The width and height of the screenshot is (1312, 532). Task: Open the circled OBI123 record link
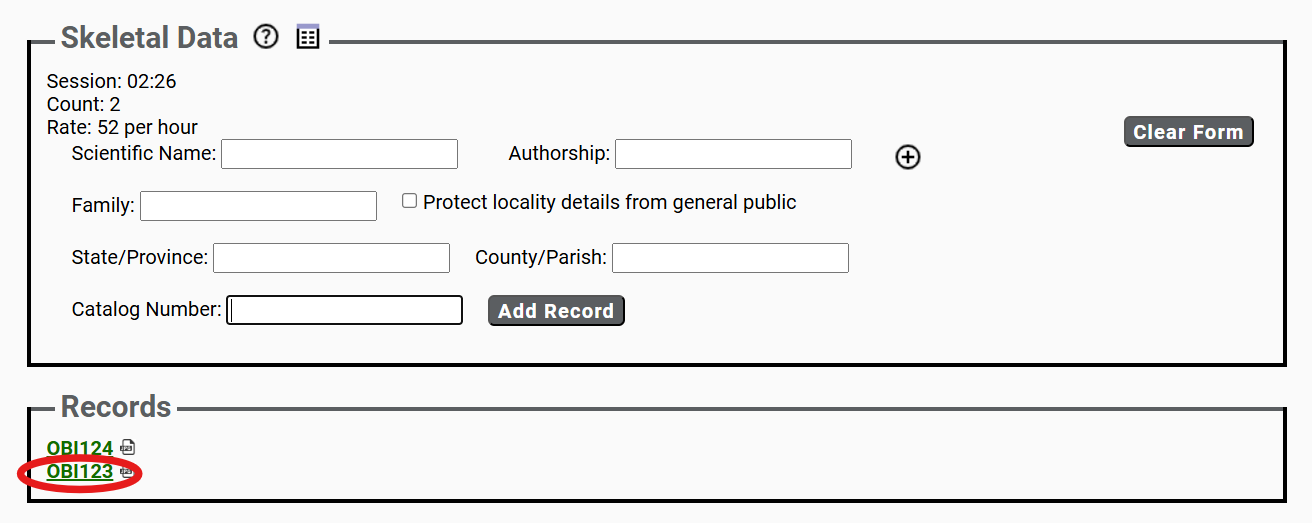80,471
